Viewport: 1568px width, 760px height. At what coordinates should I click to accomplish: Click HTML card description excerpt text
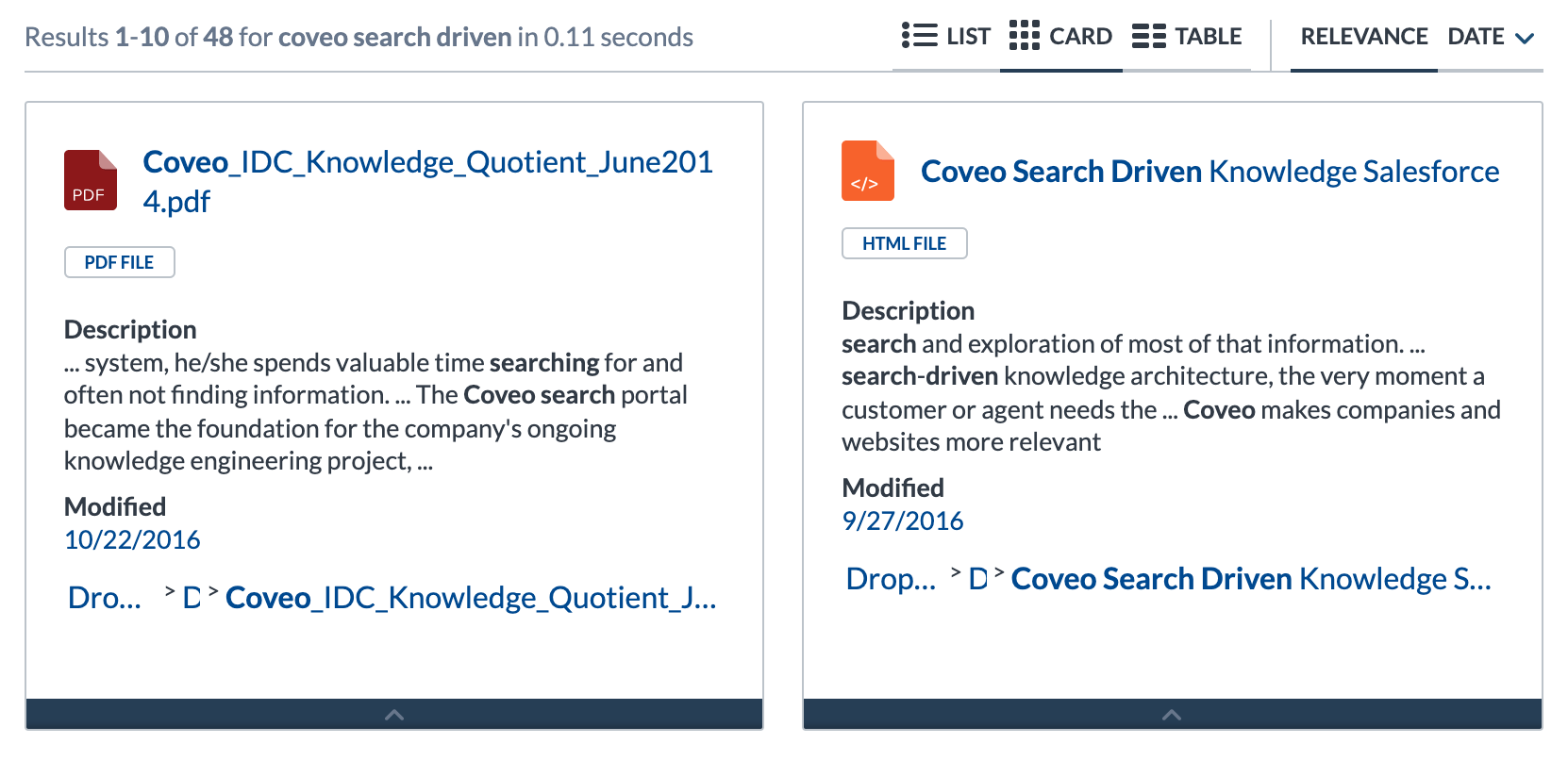click(1171, 393)
